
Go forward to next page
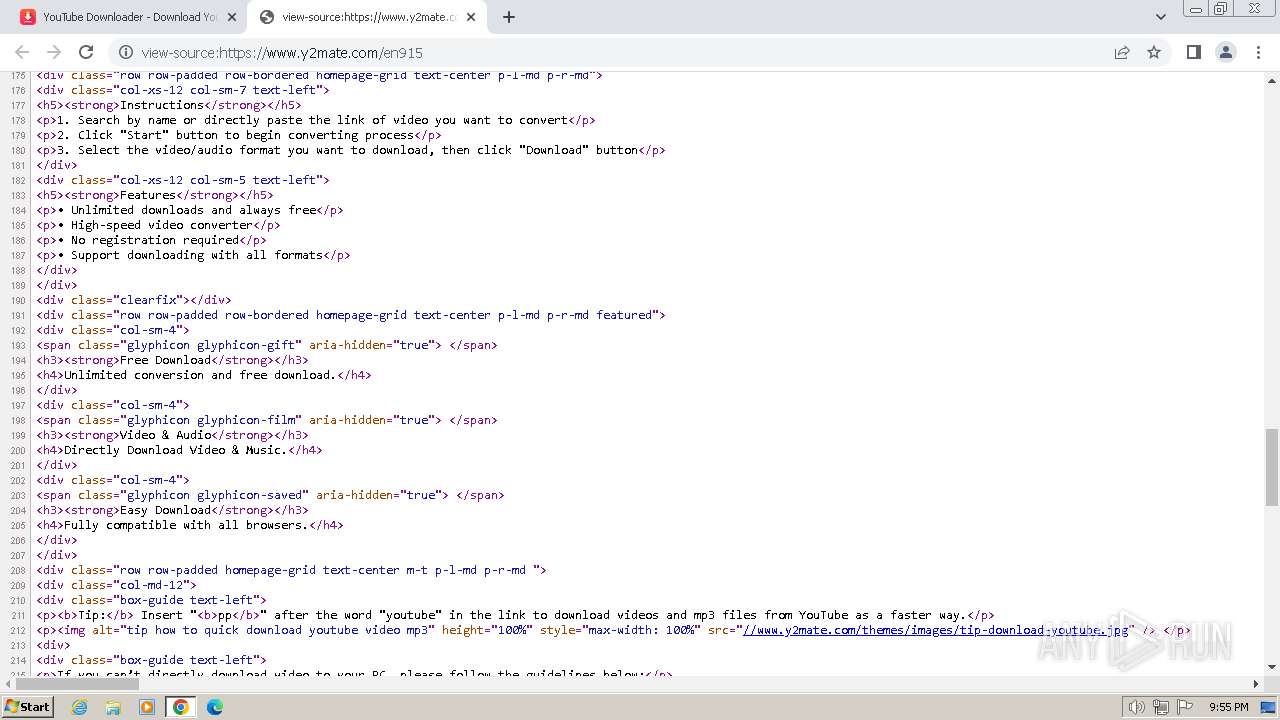click(x=54, y=53)
